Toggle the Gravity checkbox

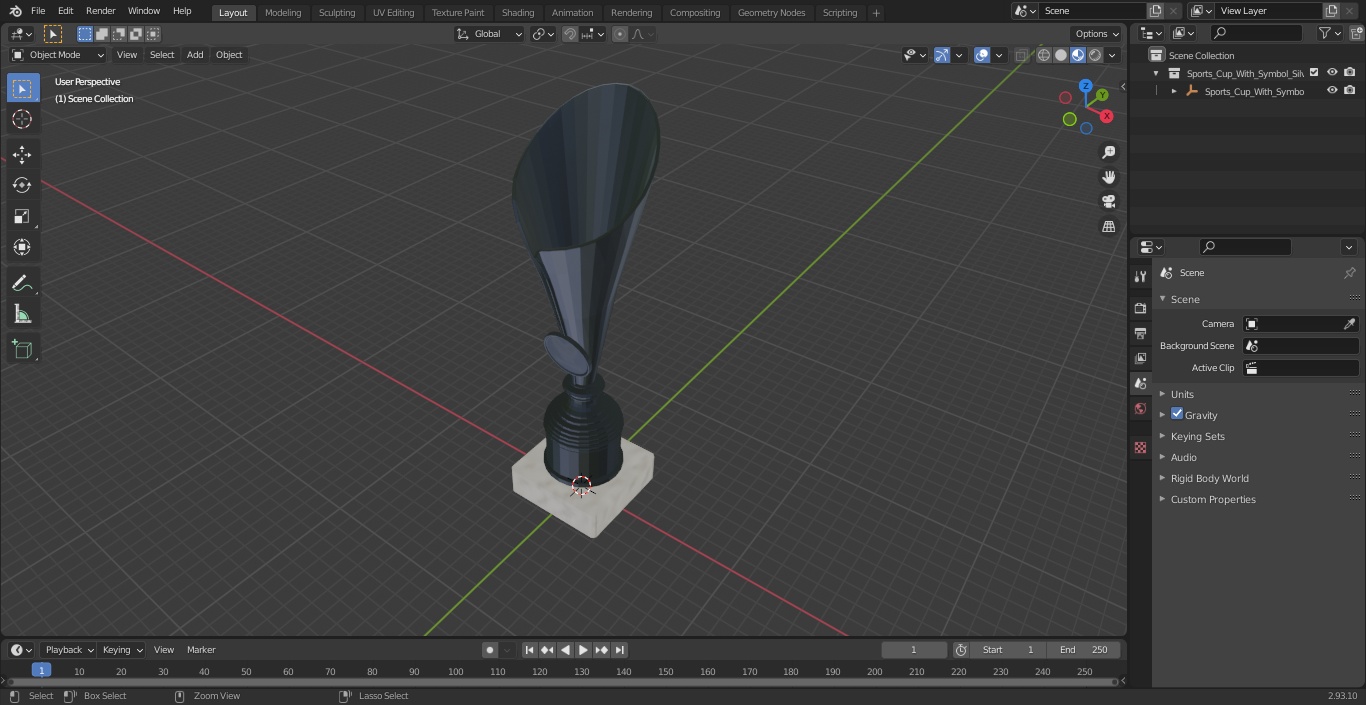pyautogui.click(x=1177, y=414)
